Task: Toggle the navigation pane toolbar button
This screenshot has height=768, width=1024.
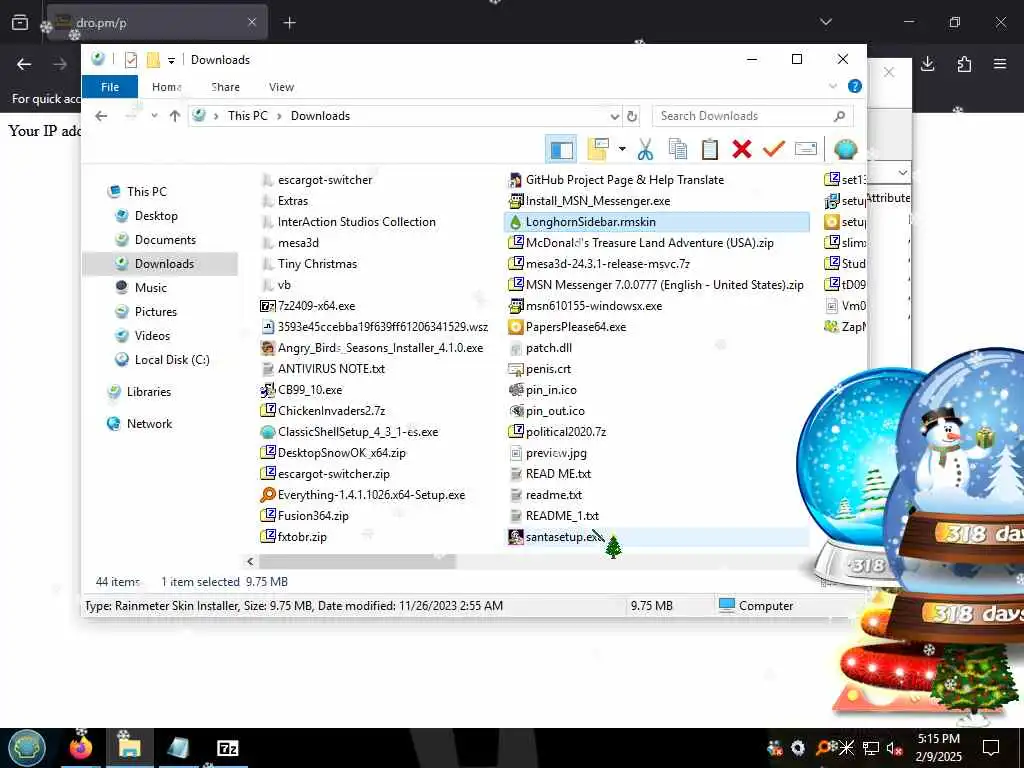Action: pos(561,150)
